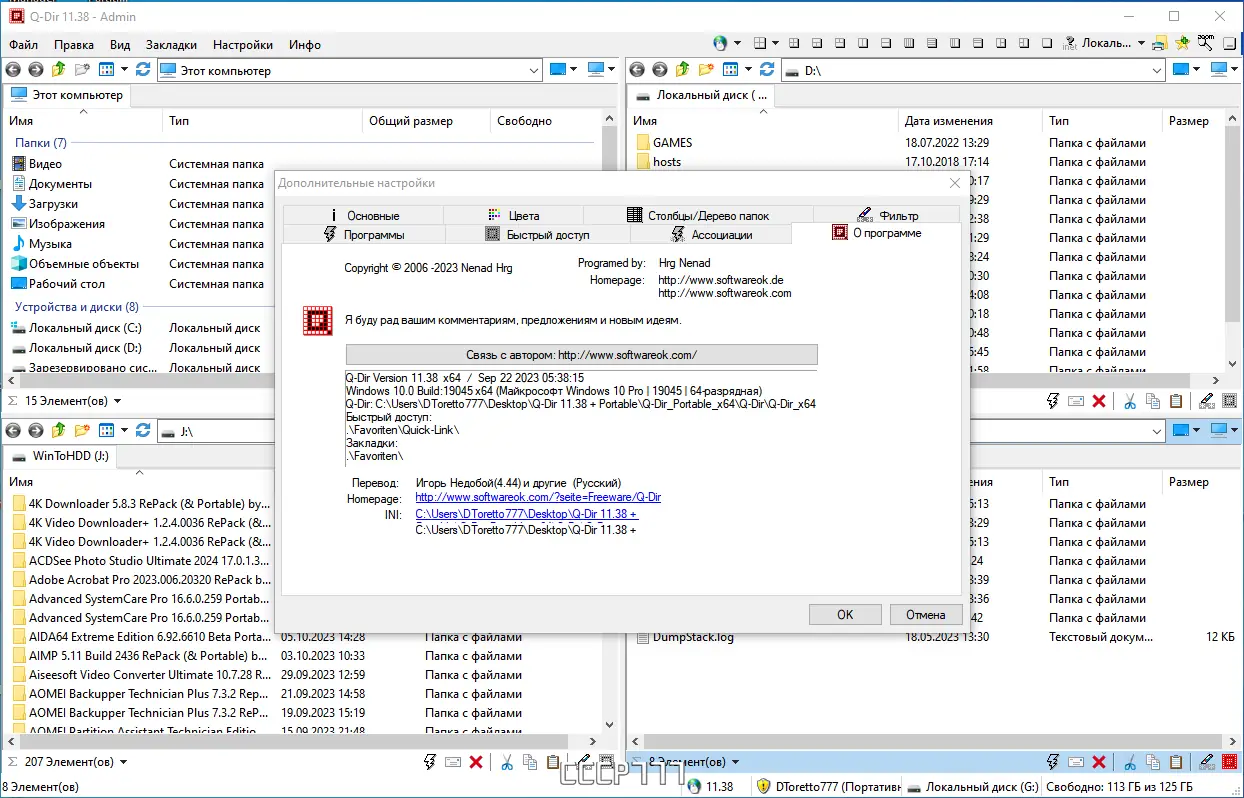The width and height of the screenshot is (1244, 798).
Task: Open the Правка menu
Action: click(74, 45)
